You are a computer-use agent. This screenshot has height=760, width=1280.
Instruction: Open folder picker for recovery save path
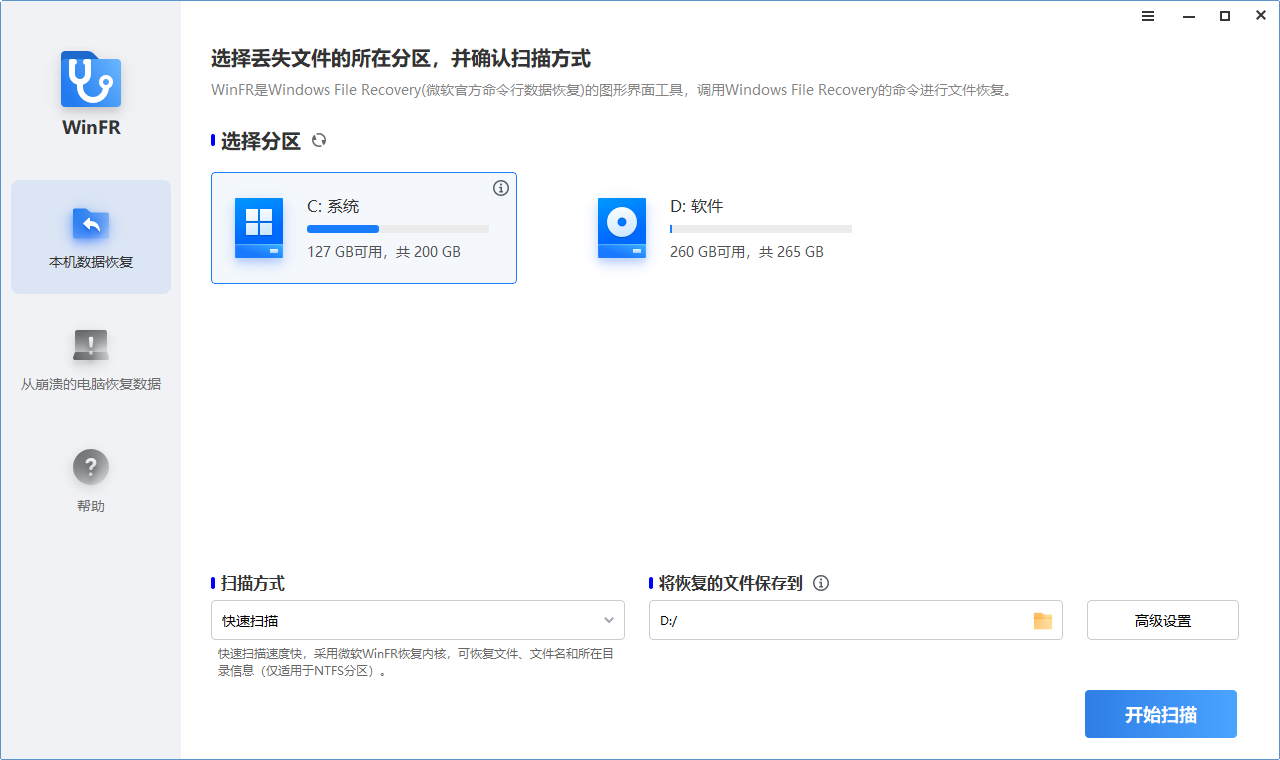click(1042, 620)
